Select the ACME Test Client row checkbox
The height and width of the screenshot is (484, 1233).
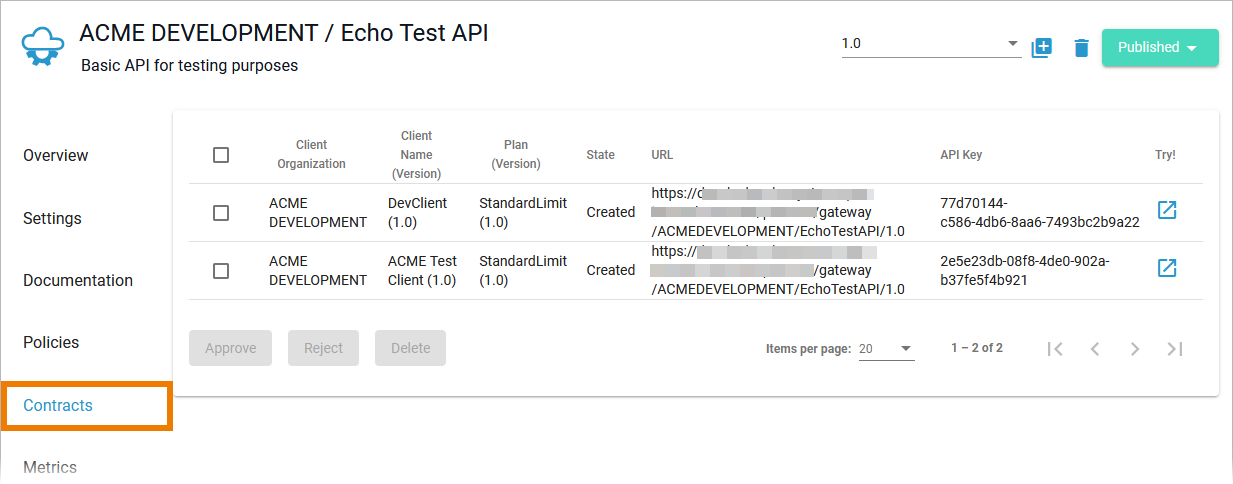tap(221, 271)
